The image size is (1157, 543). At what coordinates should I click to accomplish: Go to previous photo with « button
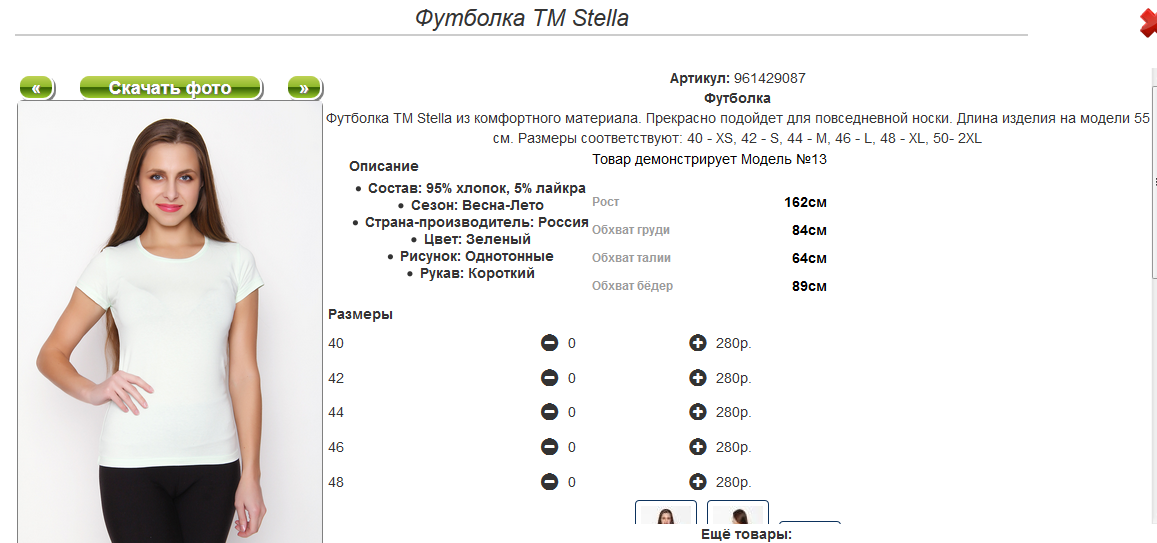(36, 88)
